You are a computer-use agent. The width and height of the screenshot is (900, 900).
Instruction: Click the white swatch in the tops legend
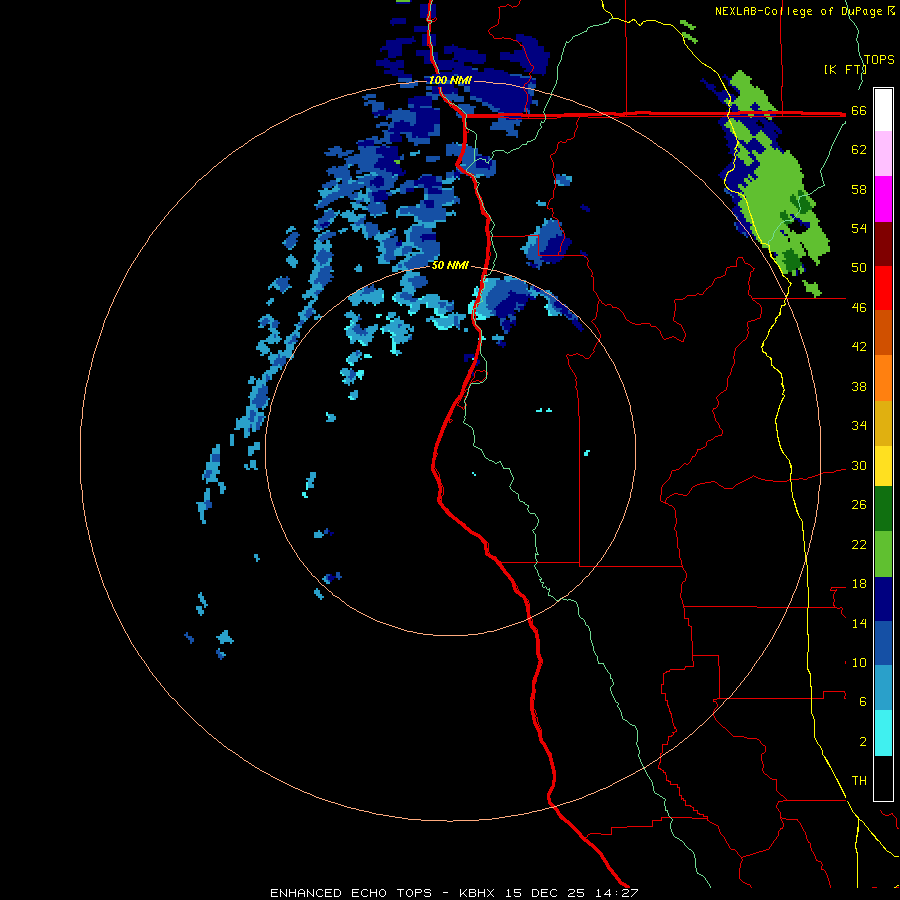[883, 110]
